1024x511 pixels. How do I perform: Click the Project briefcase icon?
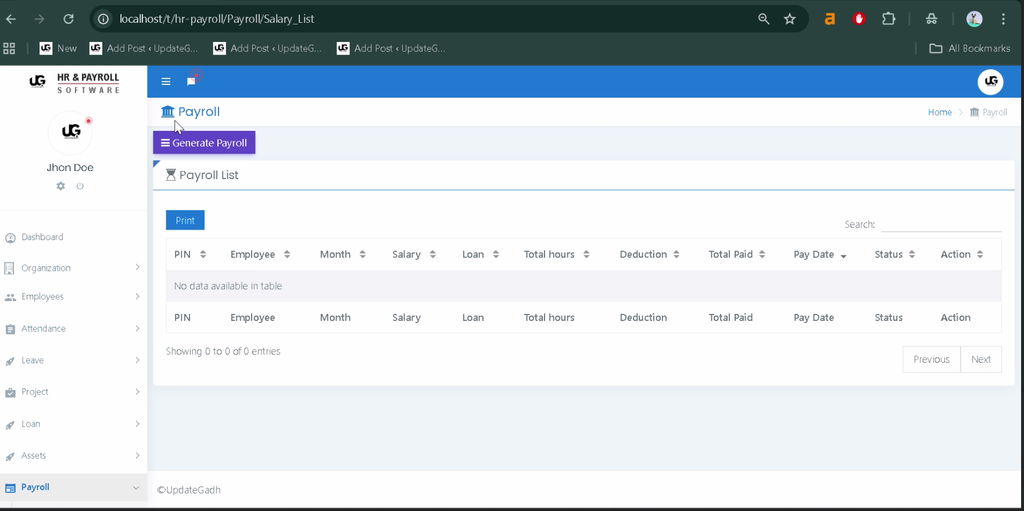tap(10, 393)
